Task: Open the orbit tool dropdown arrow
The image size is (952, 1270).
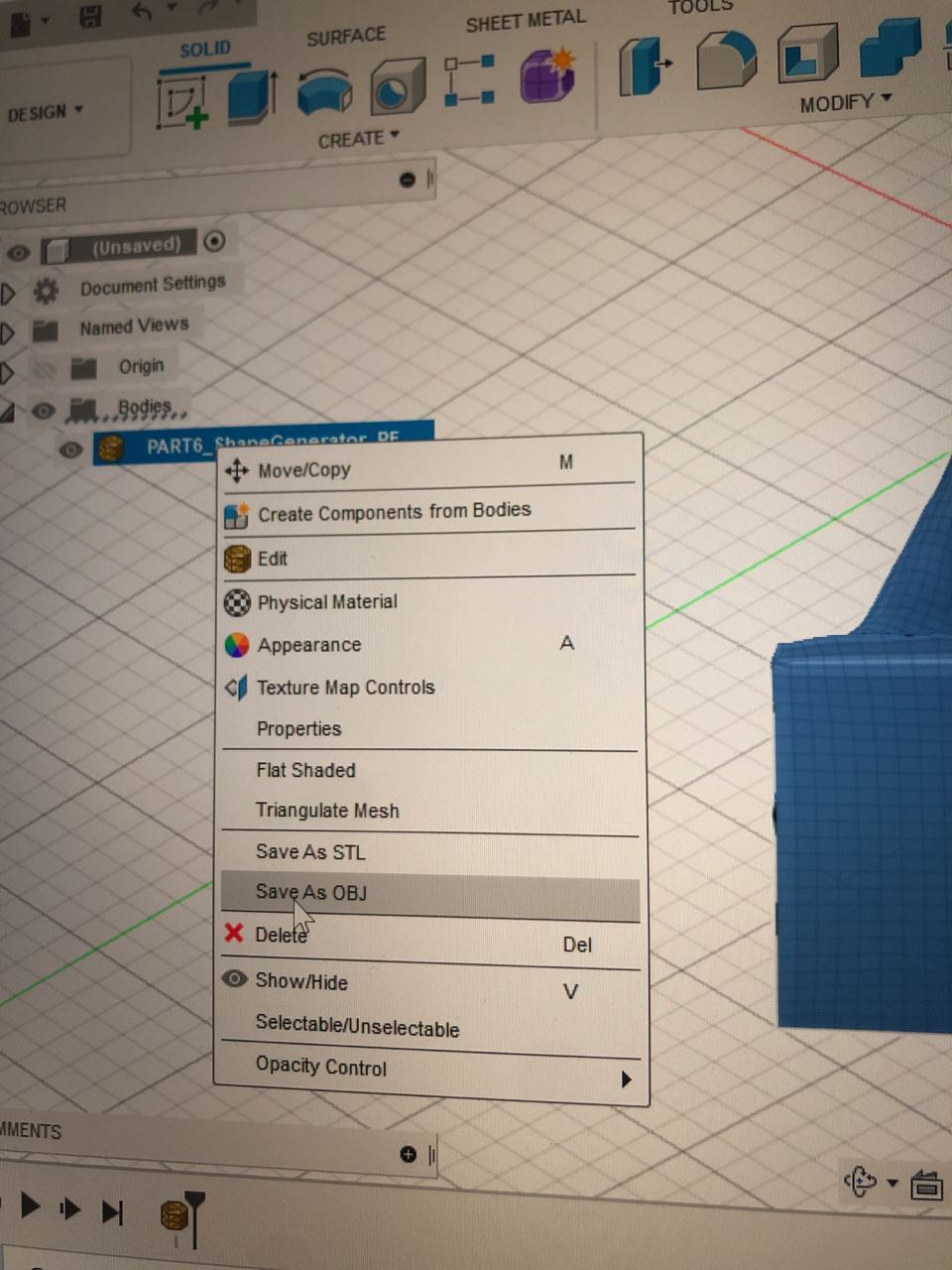Action: coord(892,1182)
